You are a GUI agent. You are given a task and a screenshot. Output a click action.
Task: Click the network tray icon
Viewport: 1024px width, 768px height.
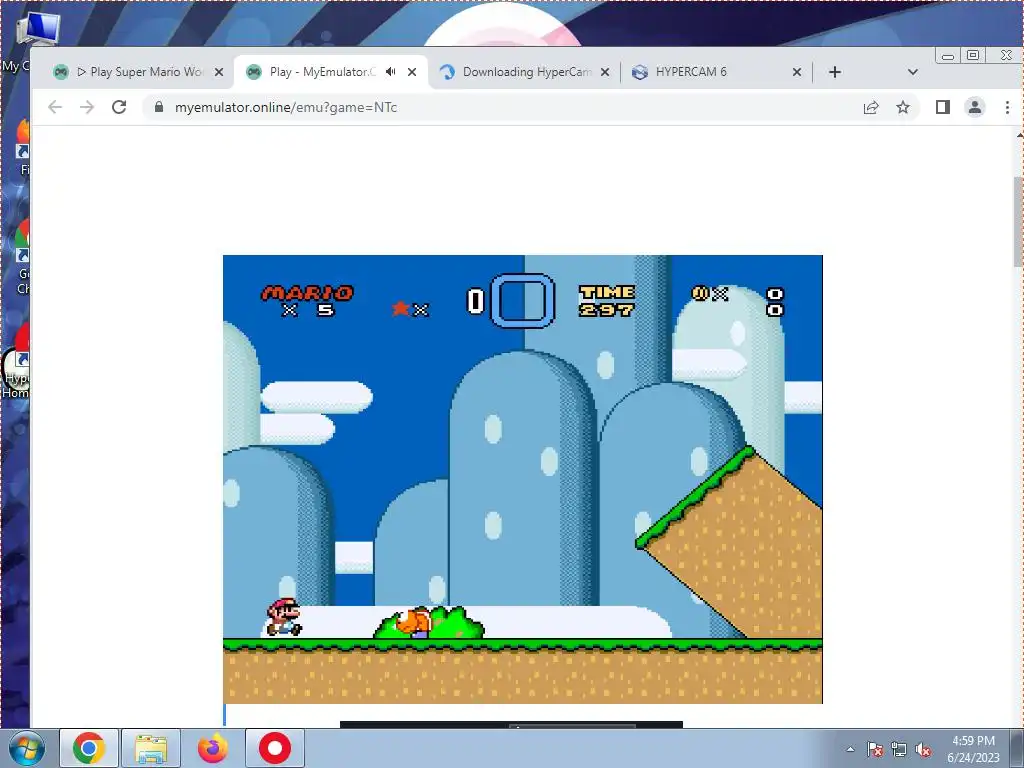899,750
